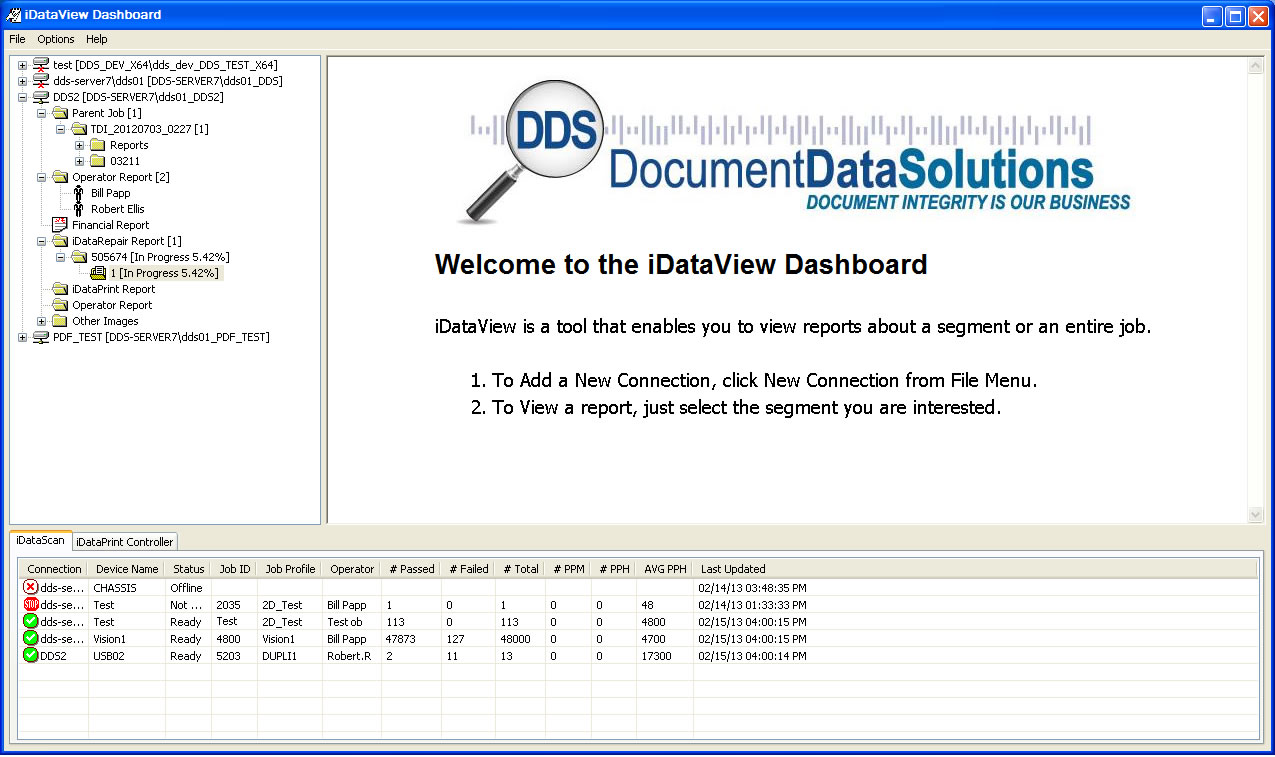
Task: Click the green check icon in Test ob row
Action: pos(31,621)
